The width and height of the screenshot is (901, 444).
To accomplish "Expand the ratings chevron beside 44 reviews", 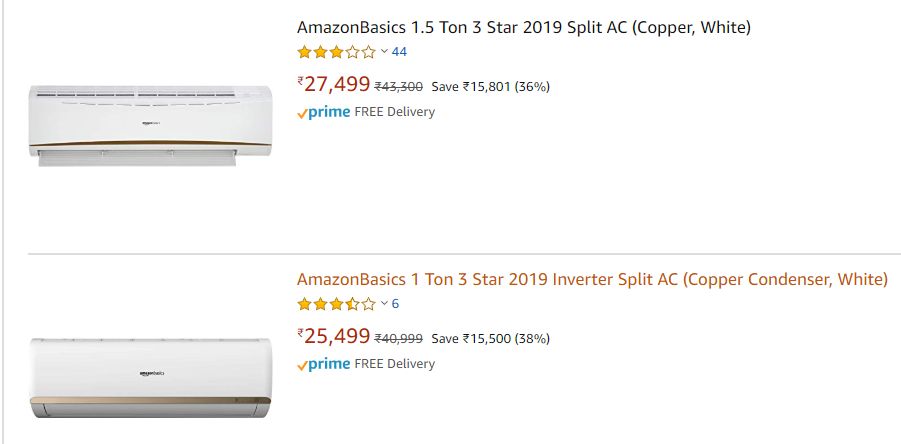I will [384, 52].
